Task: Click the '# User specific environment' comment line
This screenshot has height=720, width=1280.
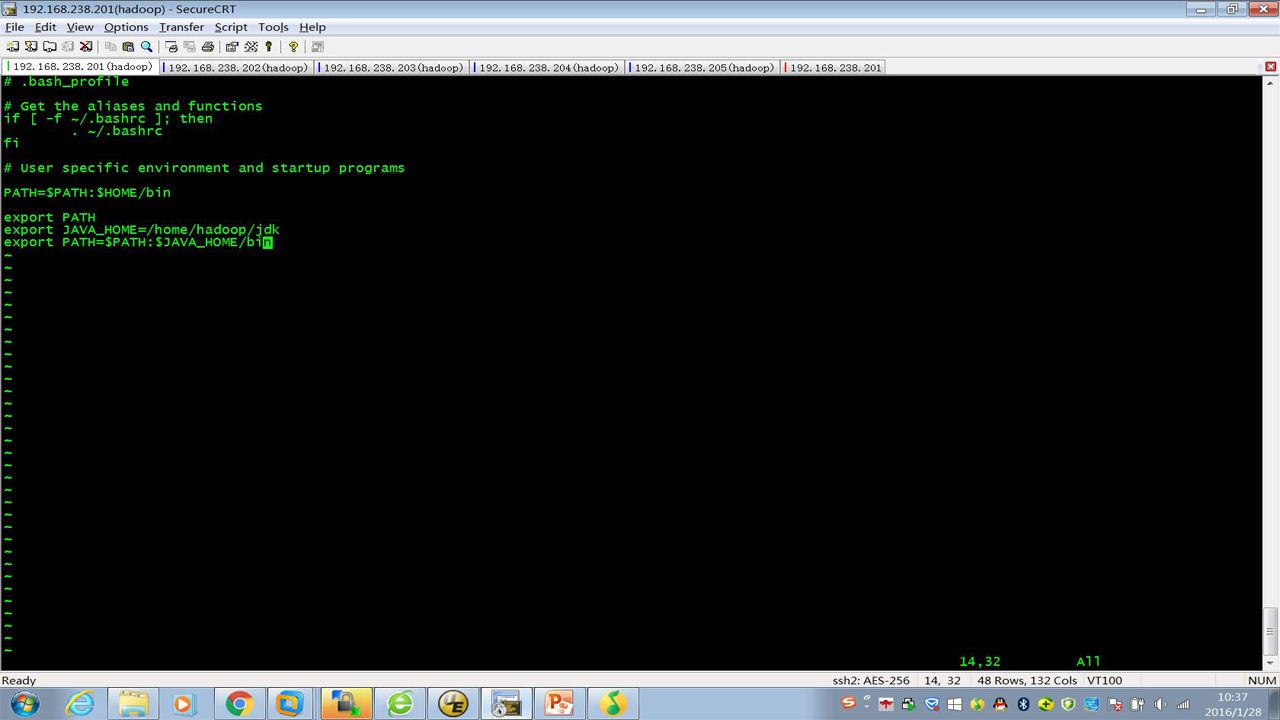Action: pyautogui.click(x=204, y=168)
